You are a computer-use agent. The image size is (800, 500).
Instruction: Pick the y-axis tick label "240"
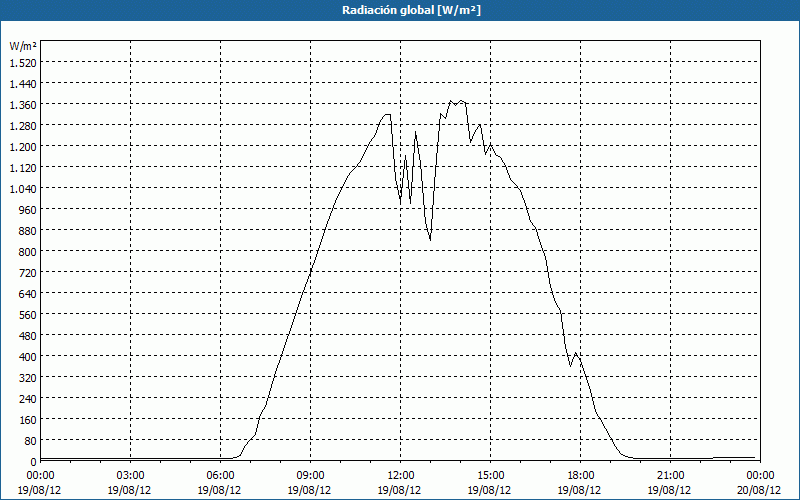28,399
